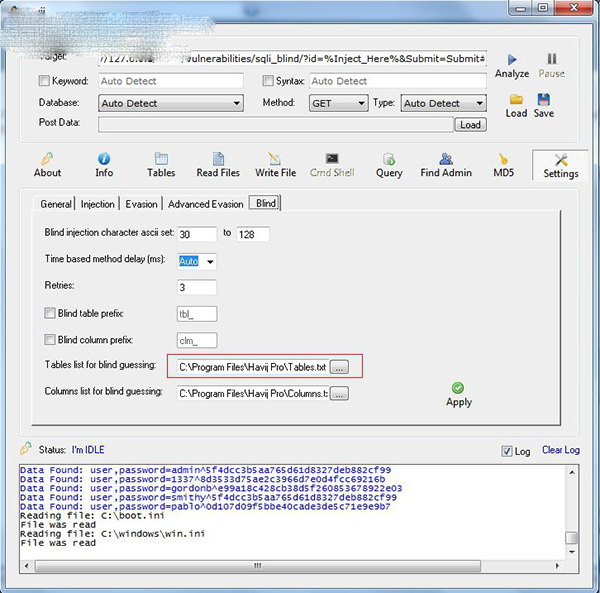Screen dimensions: 600x593
Task: Click the Keyword Auto Detect field
Action: (x=171, y=81)
